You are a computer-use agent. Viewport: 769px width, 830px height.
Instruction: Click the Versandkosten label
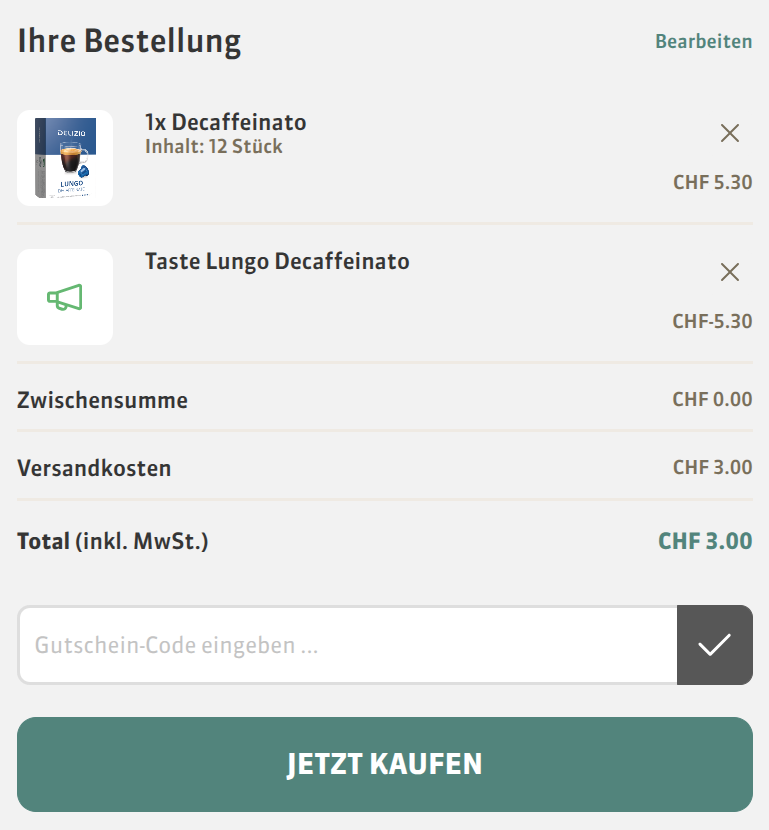[94, 468]
